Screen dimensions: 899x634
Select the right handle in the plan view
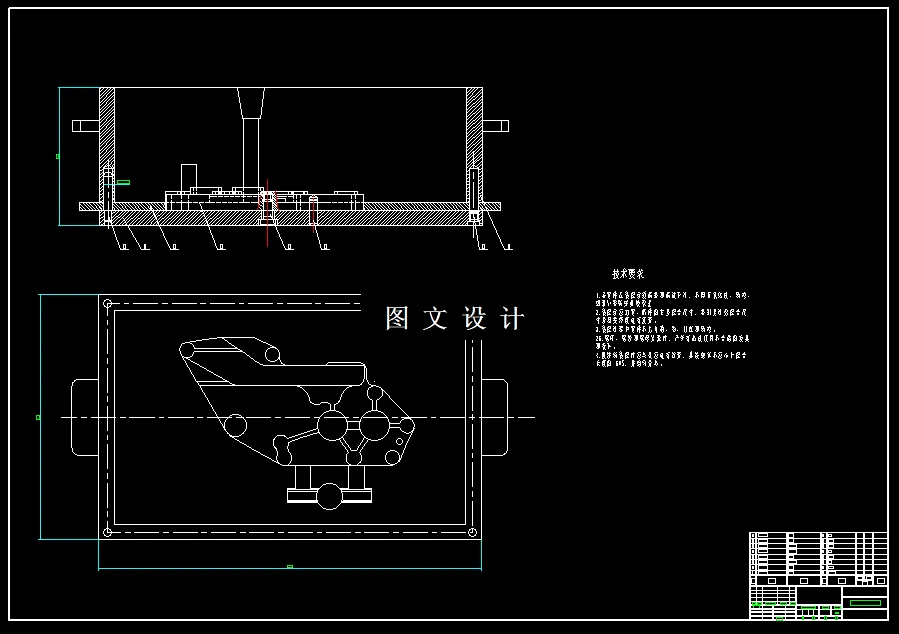click(495, 417)
